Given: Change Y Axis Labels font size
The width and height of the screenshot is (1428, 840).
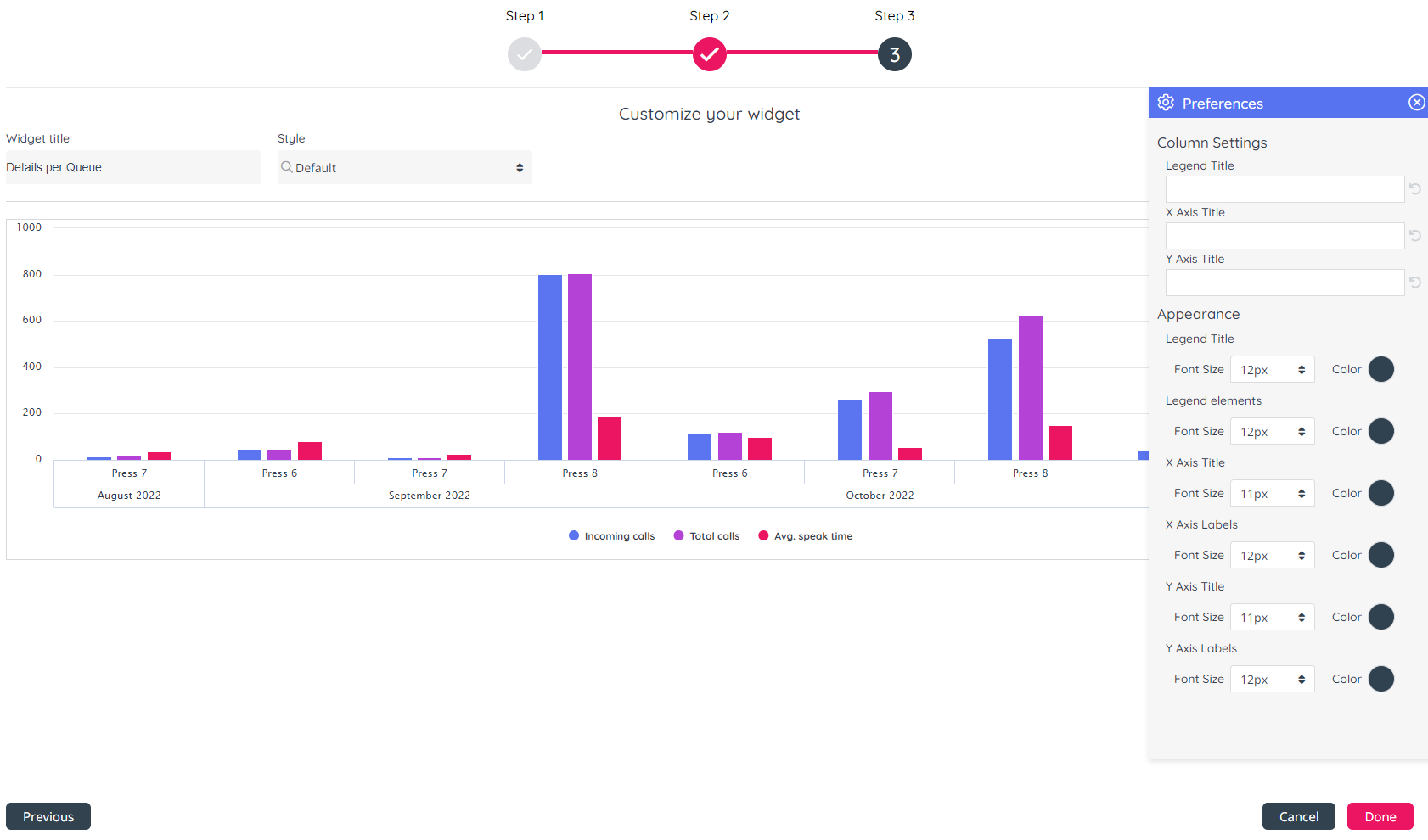Looking at the screenshot, I should click(1272, 680).
